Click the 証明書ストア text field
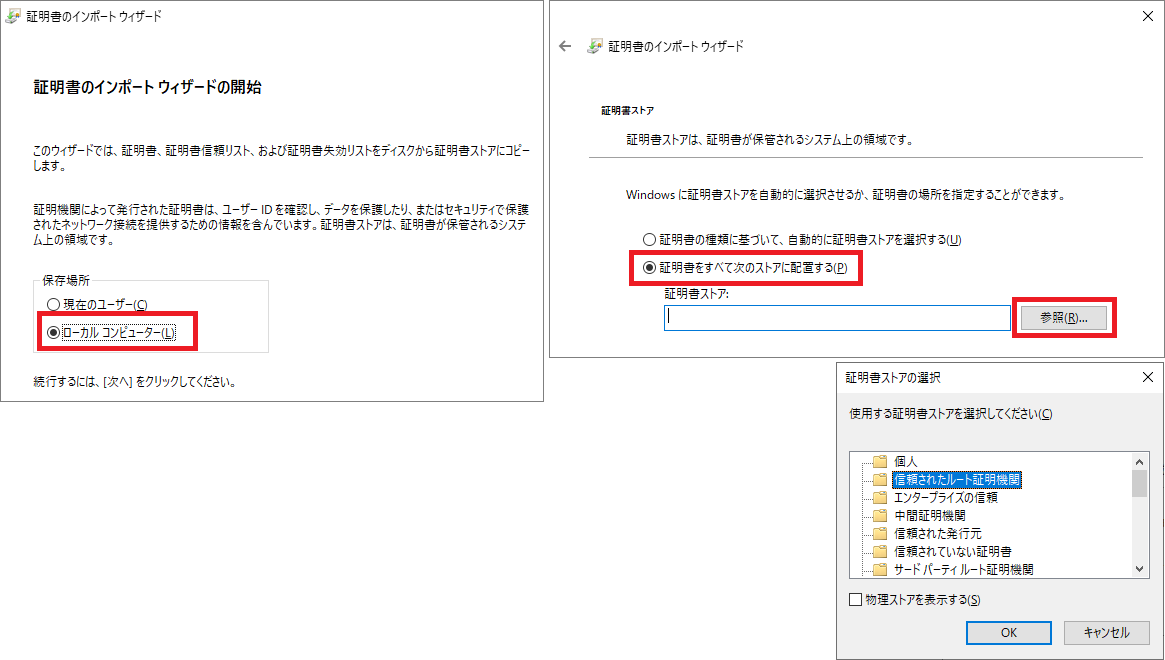This screenshot has width=1165, height=660. pyautogui.click(x=837, y=318)
